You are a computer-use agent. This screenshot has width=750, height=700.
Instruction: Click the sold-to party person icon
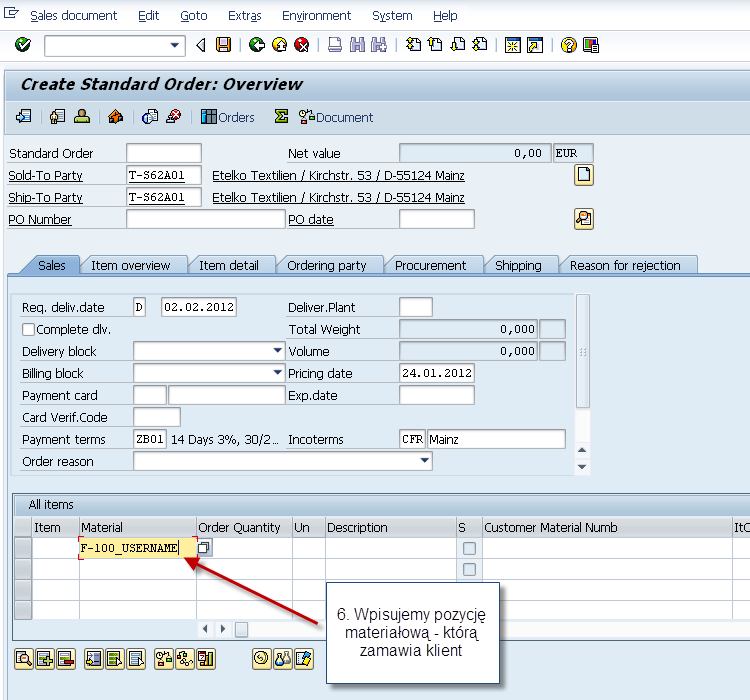[x=82, y=116]
